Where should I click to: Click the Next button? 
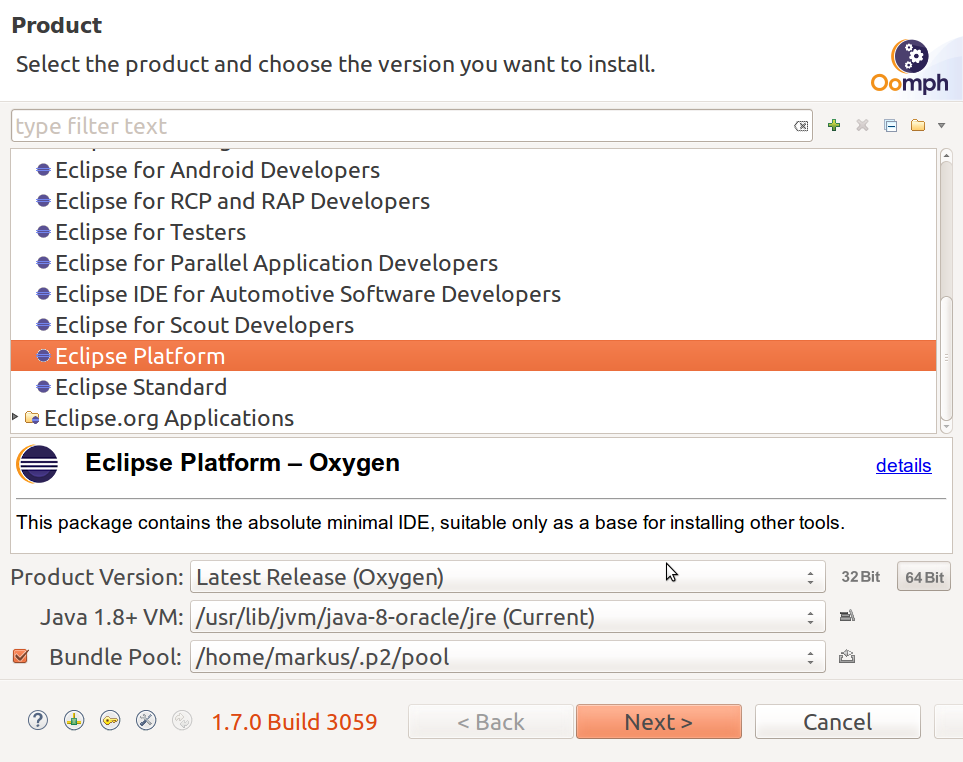[x=658, y=721]
